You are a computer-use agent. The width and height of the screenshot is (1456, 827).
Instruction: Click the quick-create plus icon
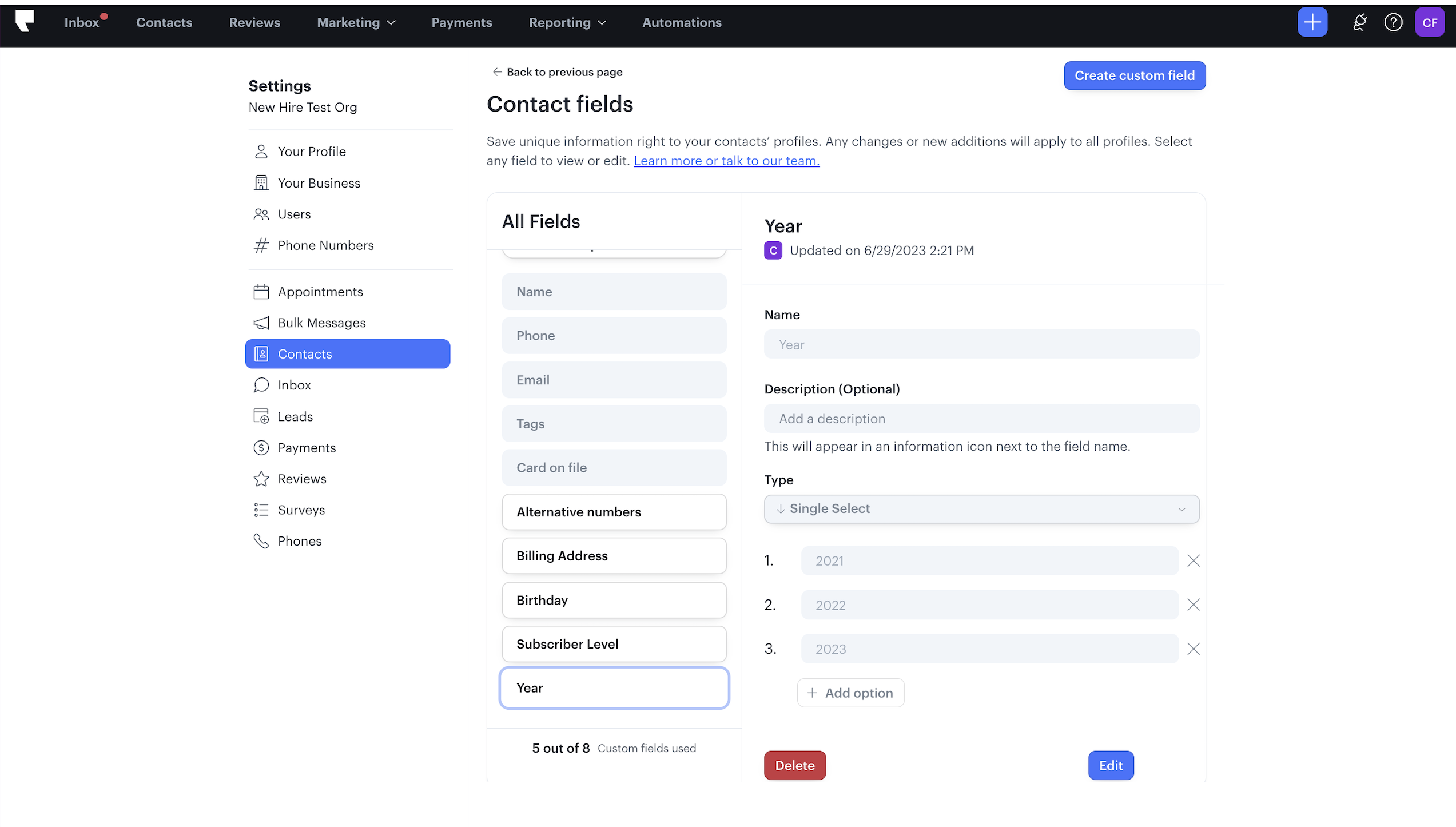(1312, 22)
